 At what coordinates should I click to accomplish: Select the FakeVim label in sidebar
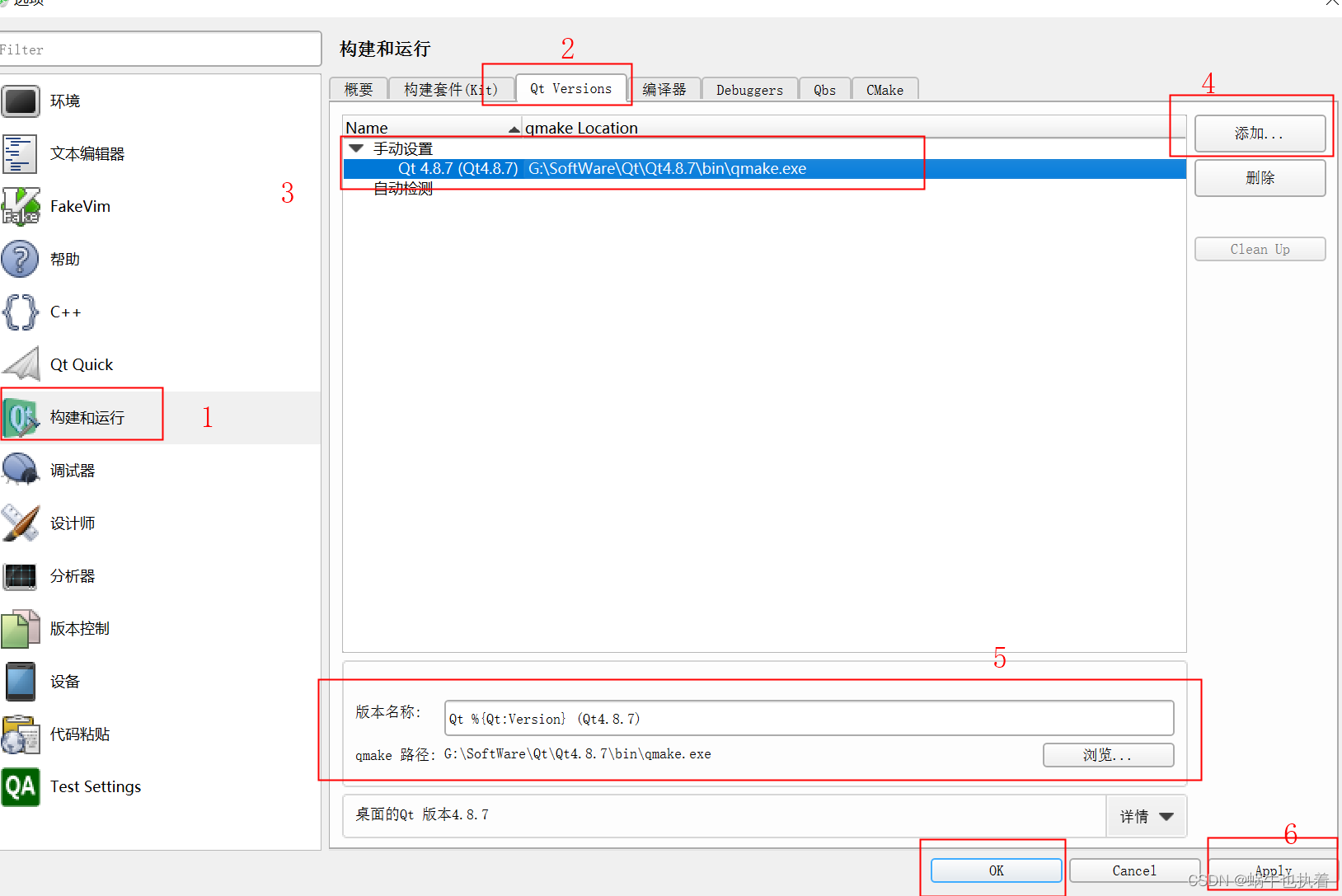click(x=80, y=207)
